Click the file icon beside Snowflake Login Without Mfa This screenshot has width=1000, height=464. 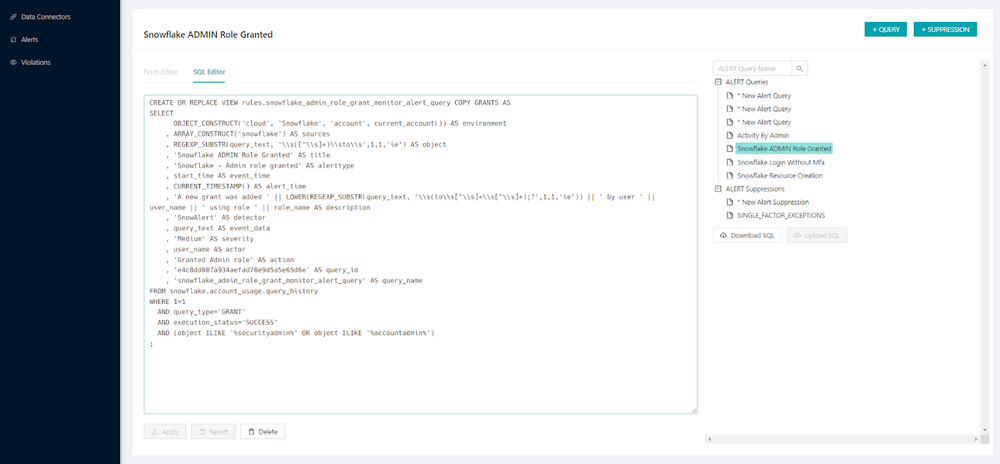pyautogui.click(x=730, y=162)
